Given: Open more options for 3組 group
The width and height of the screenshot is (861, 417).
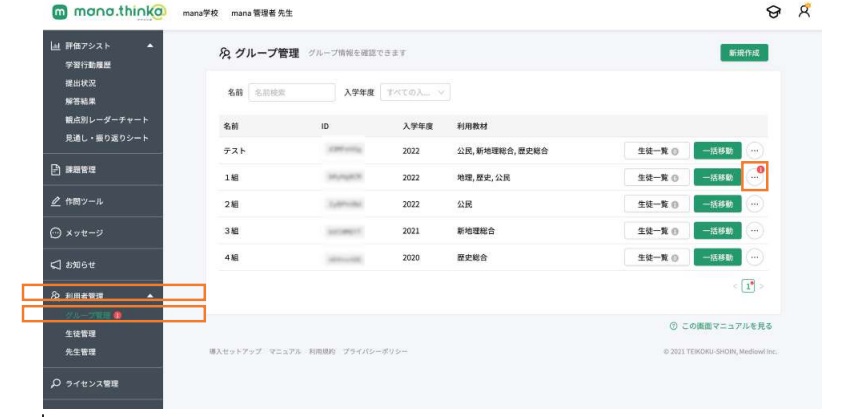Looking at the screenshot, I should [755, 231].
